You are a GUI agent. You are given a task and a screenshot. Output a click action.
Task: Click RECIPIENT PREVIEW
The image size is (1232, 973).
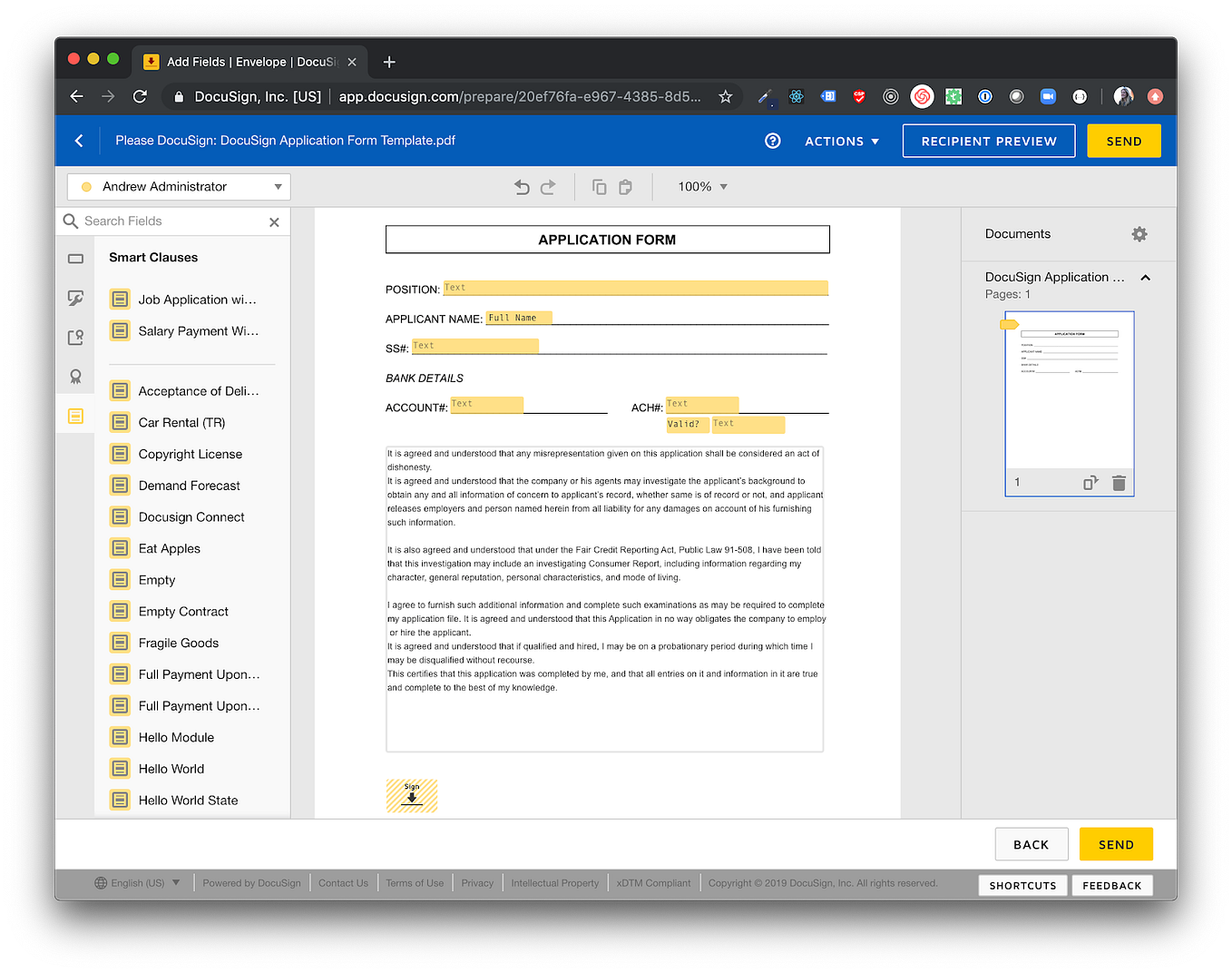988,141
